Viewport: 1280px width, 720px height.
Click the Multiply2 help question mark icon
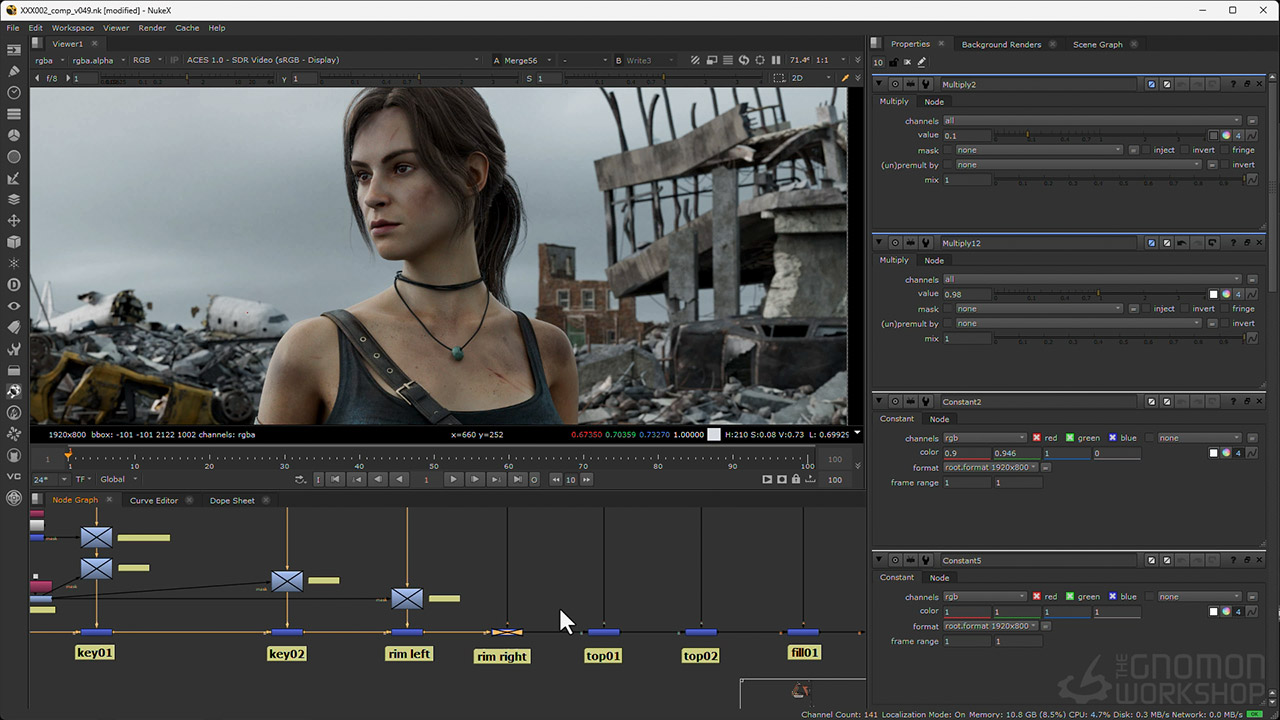pyautogui.click(x=1233, y=84)
